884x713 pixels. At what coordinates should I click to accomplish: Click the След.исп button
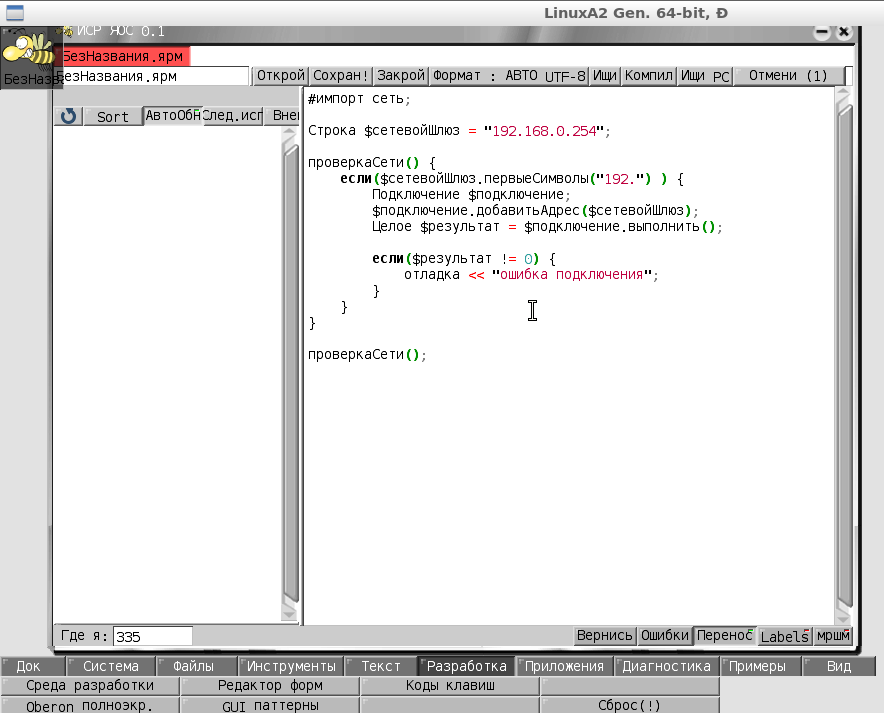232,116
